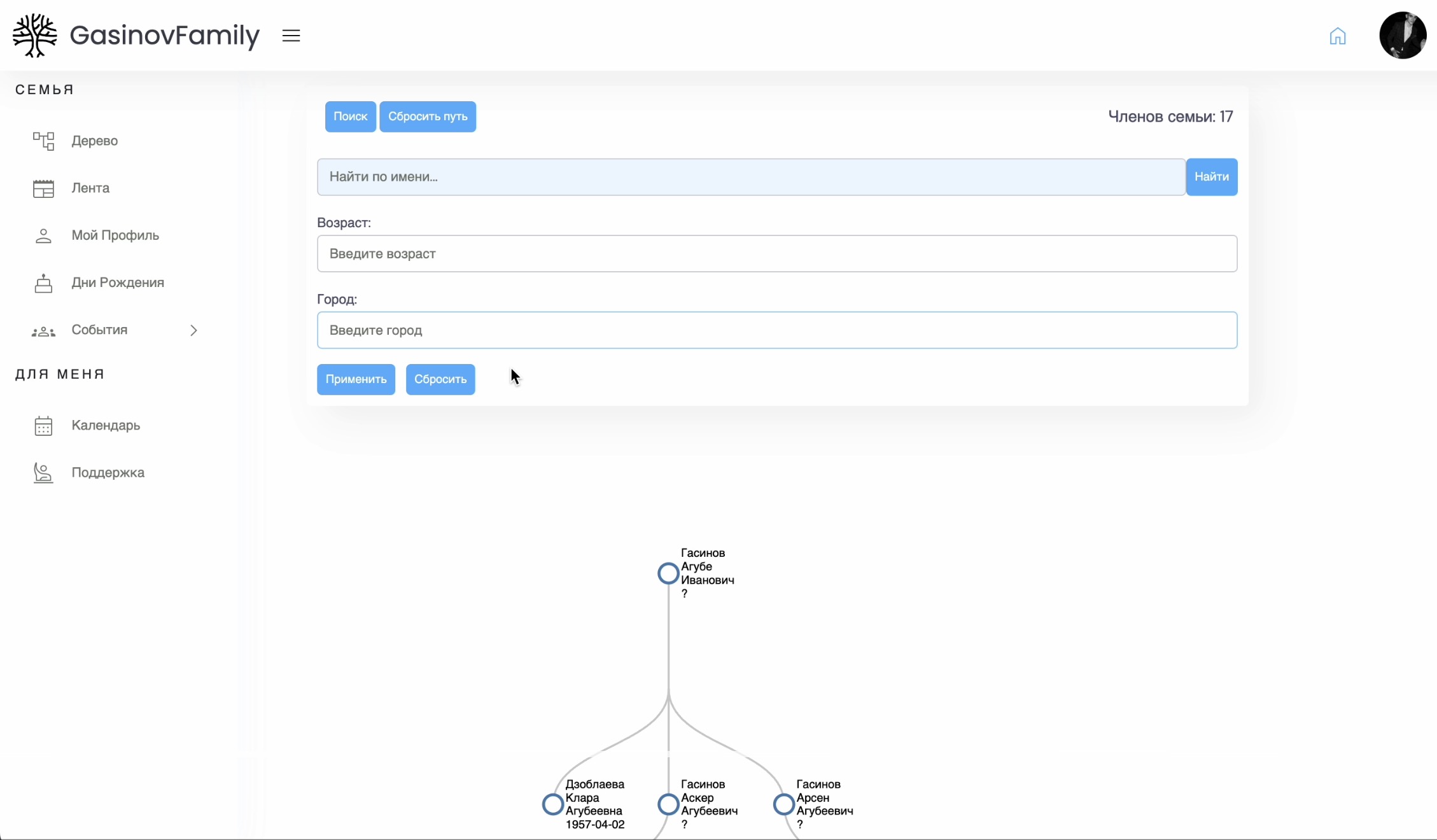Open the События menu item
The height and width of the screenshot is (840, 1437).
tap(99, 330)
